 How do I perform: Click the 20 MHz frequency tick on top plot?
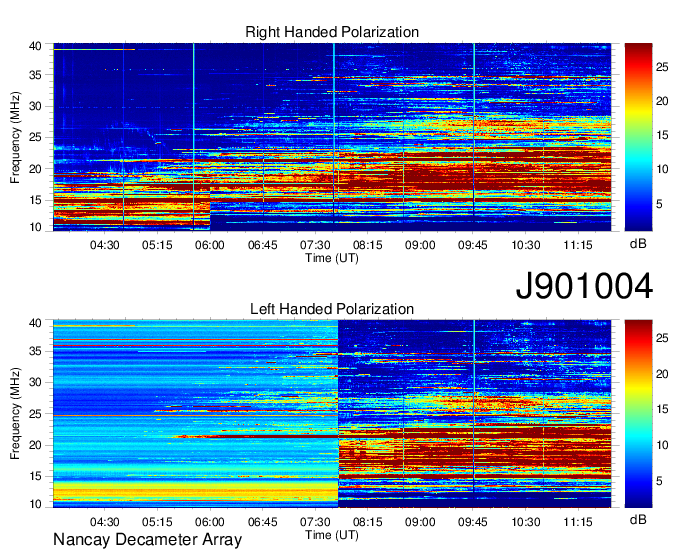[x=36, y=169]
